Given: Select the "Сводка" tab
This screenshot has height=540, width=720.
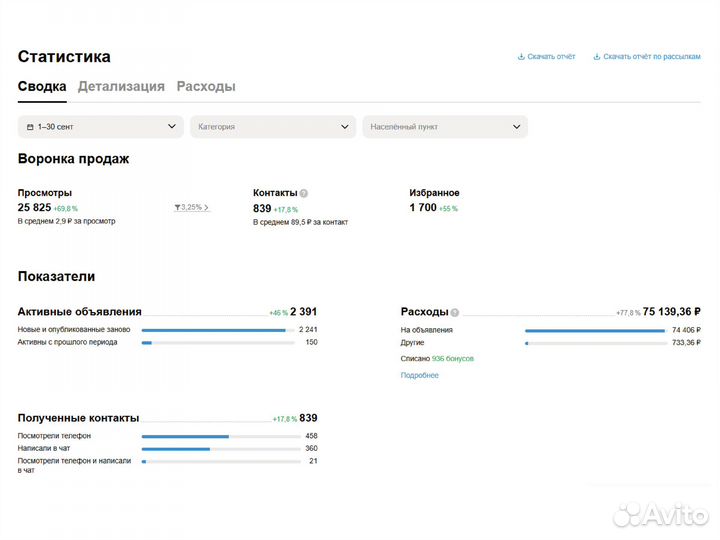Looking at the screenshot, I should pyautogui.click(x=42, y=86).
